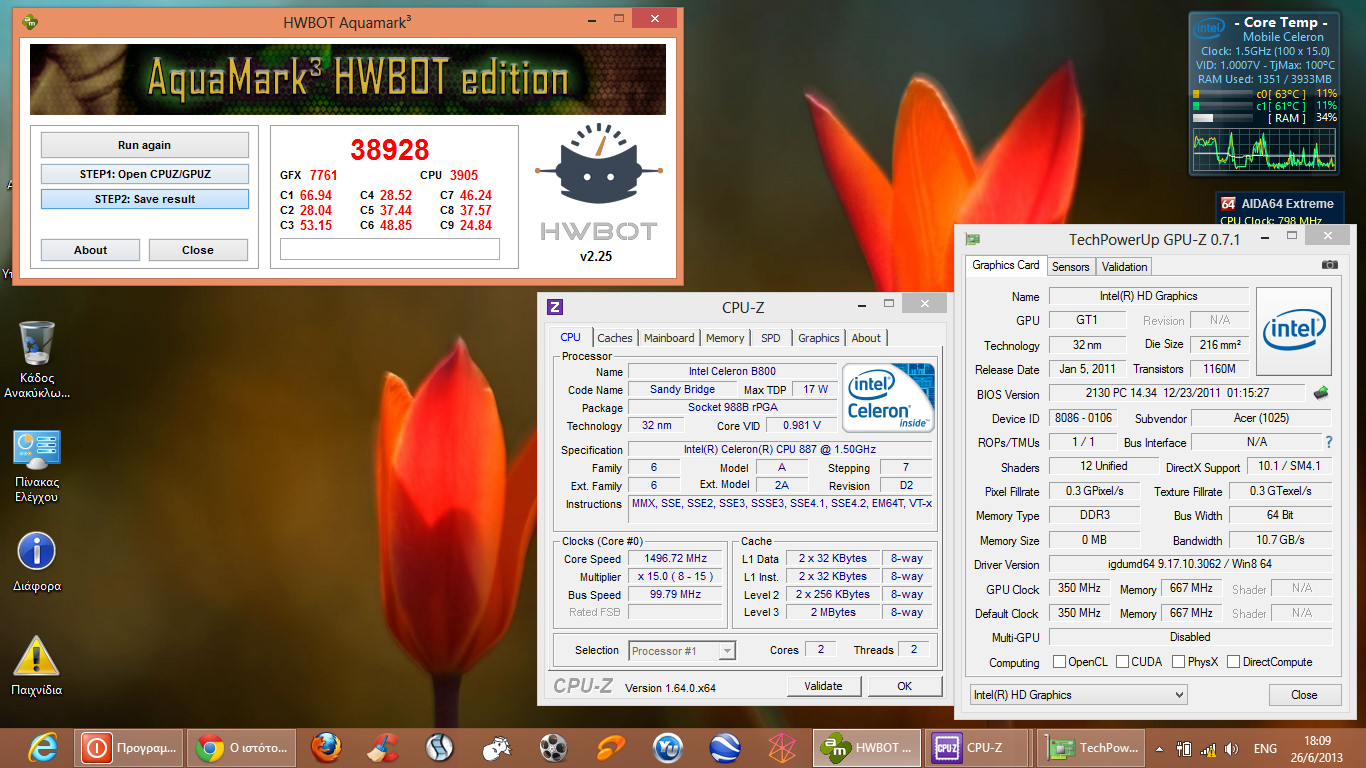The height and width of the screenshot is (768, 1366).
Task: Enable the OpenCL checkbox
Action: coord(1059,662)
